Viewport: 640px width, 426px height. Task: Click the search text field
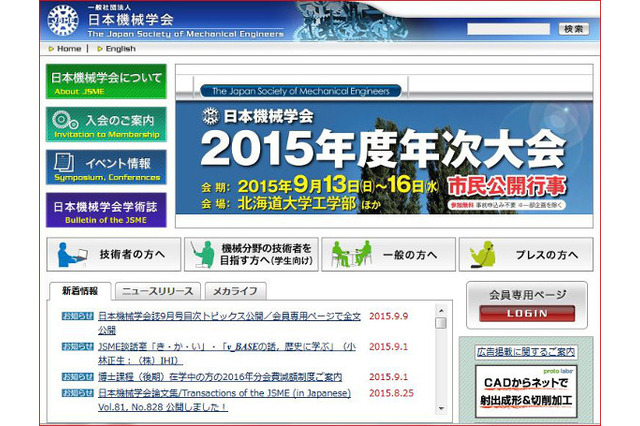click(508, 29)
